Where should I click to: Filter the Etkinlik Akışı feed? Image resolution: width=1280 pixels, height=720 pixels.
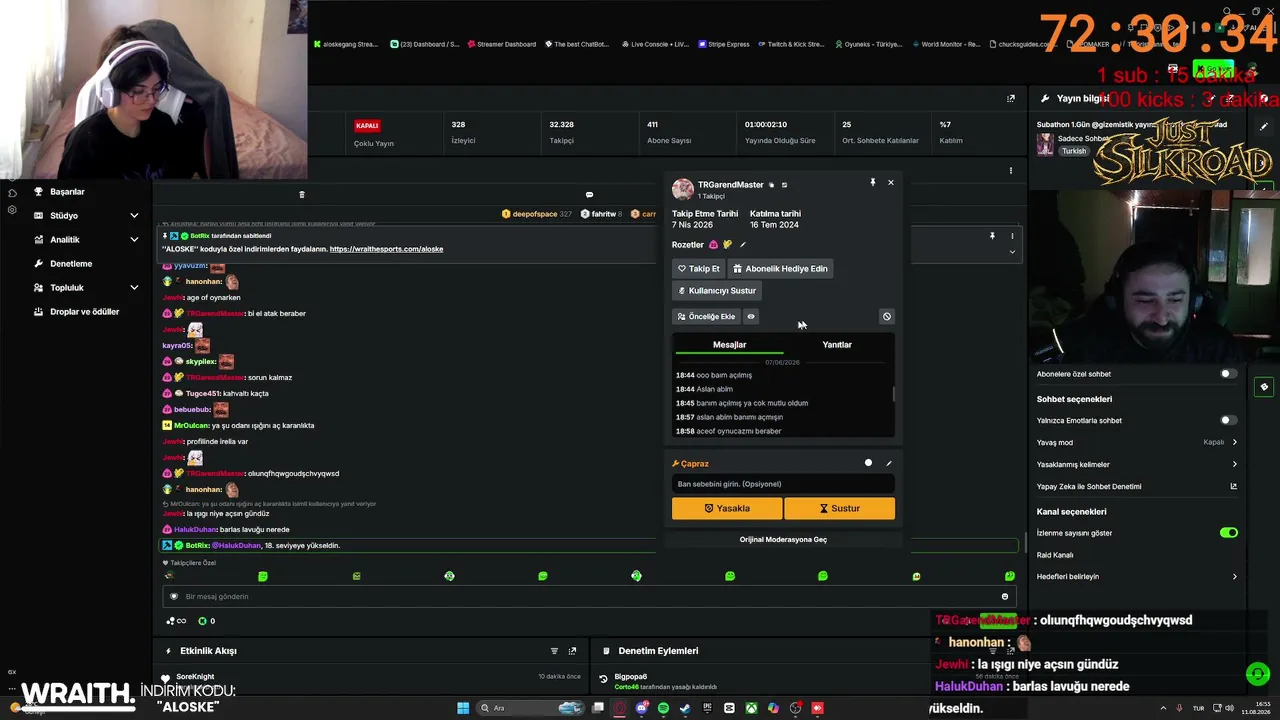click(x=554, y=651)
